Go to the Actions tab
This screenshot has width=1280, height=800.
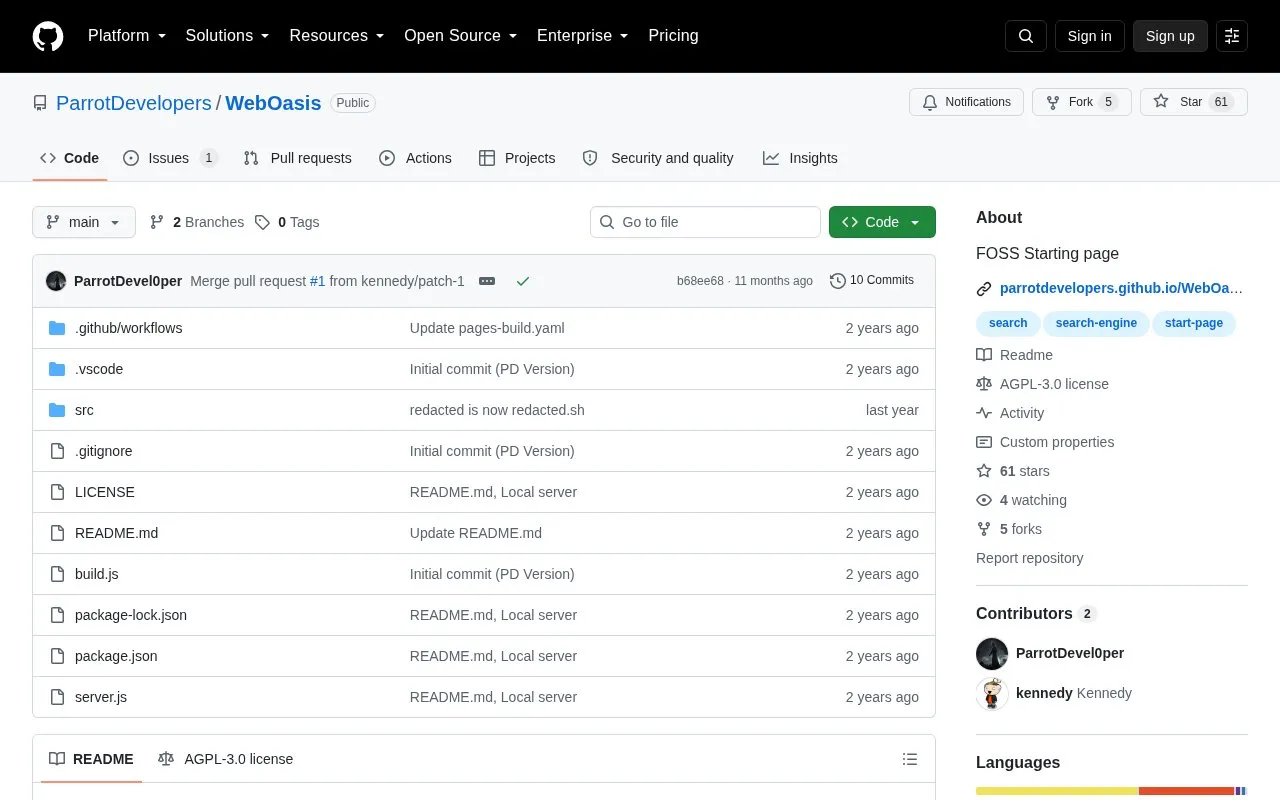click(x=415, y=158)
